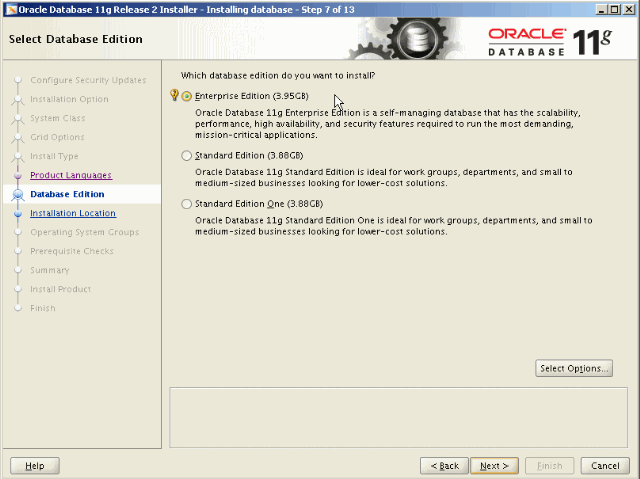640x479 pixels.
Task: Close the installer window
Action: click(x=629, y=9)
